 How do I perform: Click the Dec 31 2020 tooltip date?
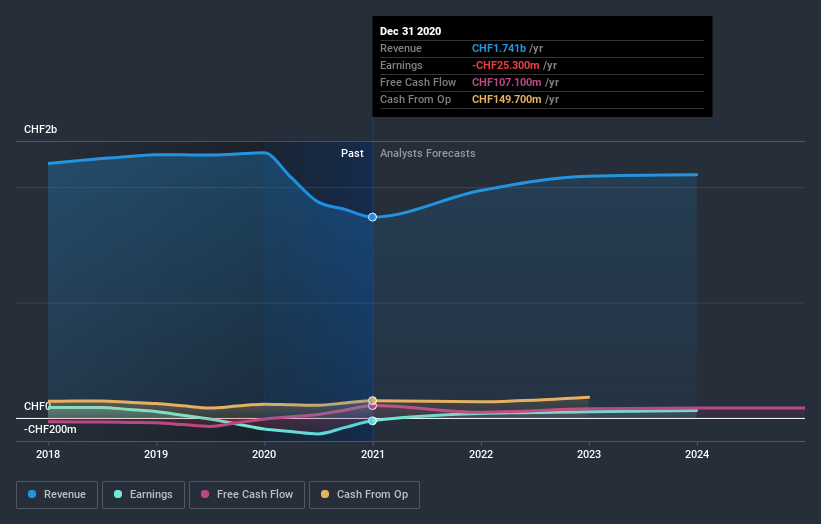410,31
